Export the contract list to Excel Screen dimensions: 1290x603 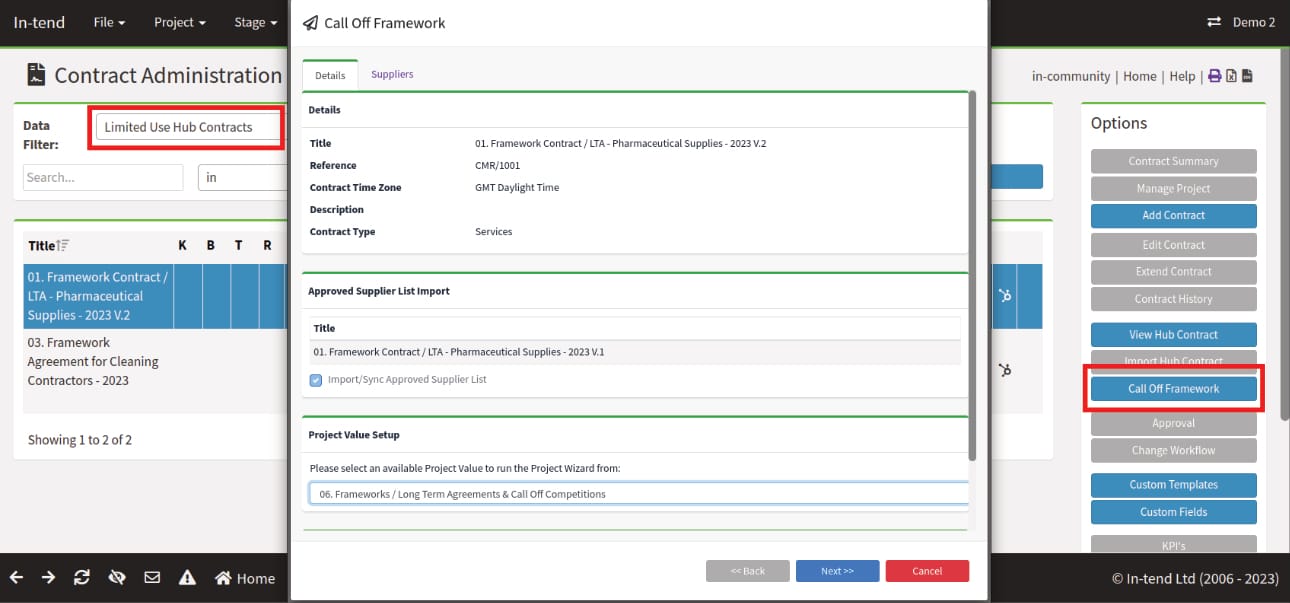point(1231,76)
